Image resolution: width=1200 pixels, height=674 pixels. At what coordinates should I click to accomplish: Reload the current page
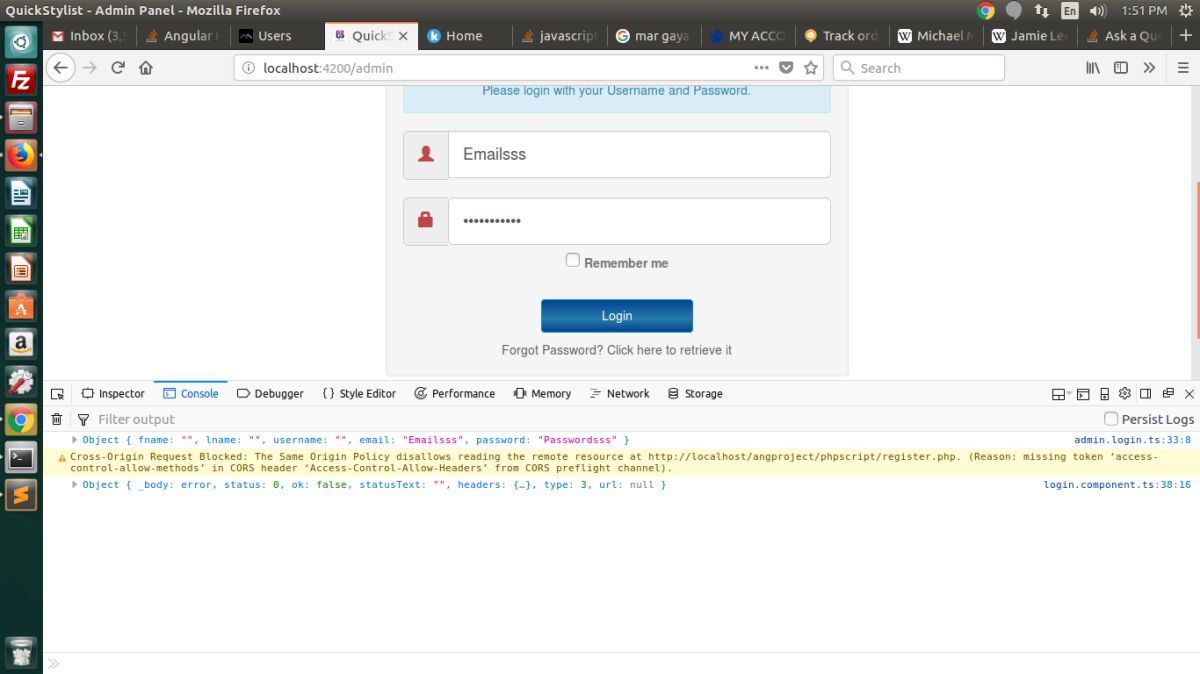[x=118, y=68]
